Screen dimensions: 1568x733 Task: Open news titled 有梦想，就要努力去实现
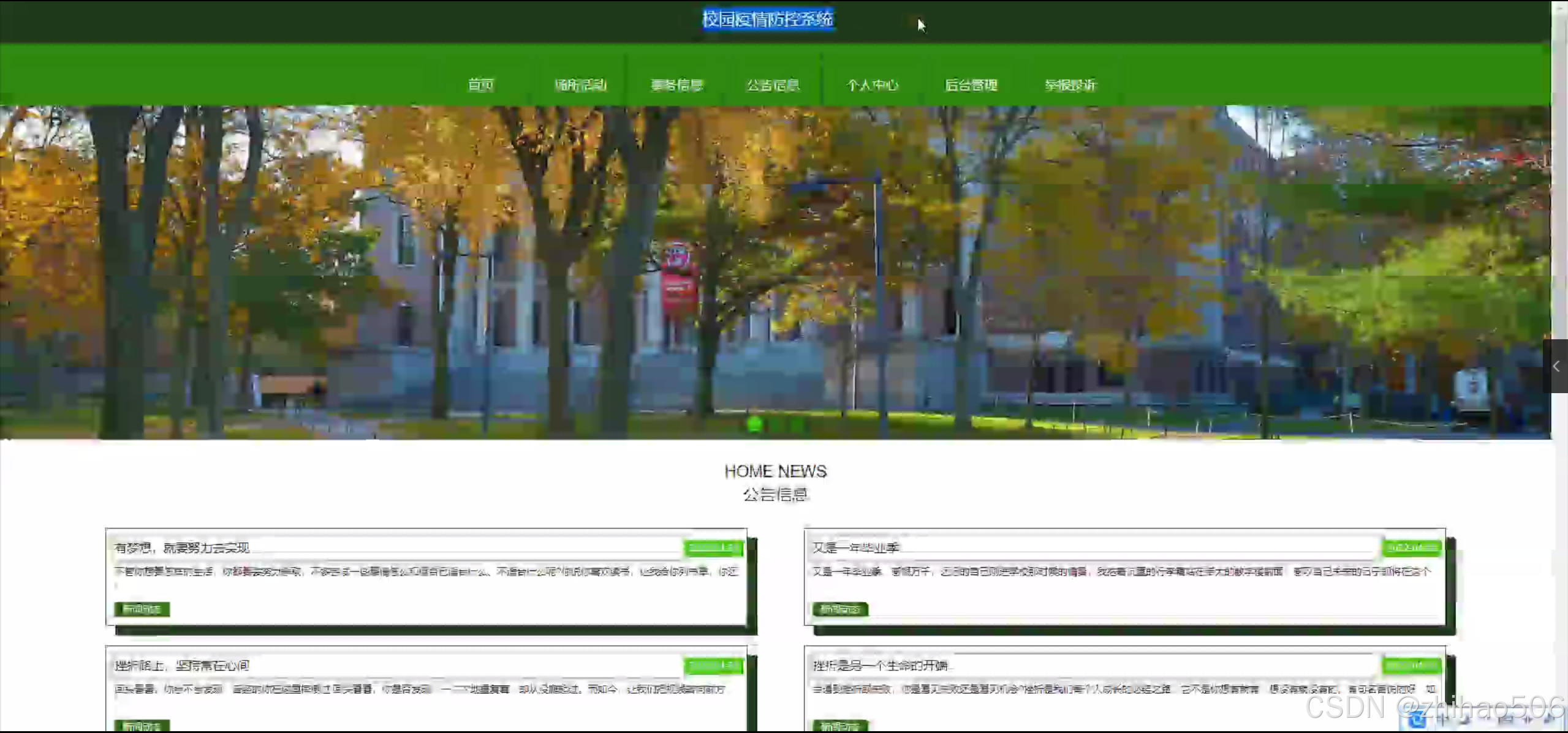(182, 547)
